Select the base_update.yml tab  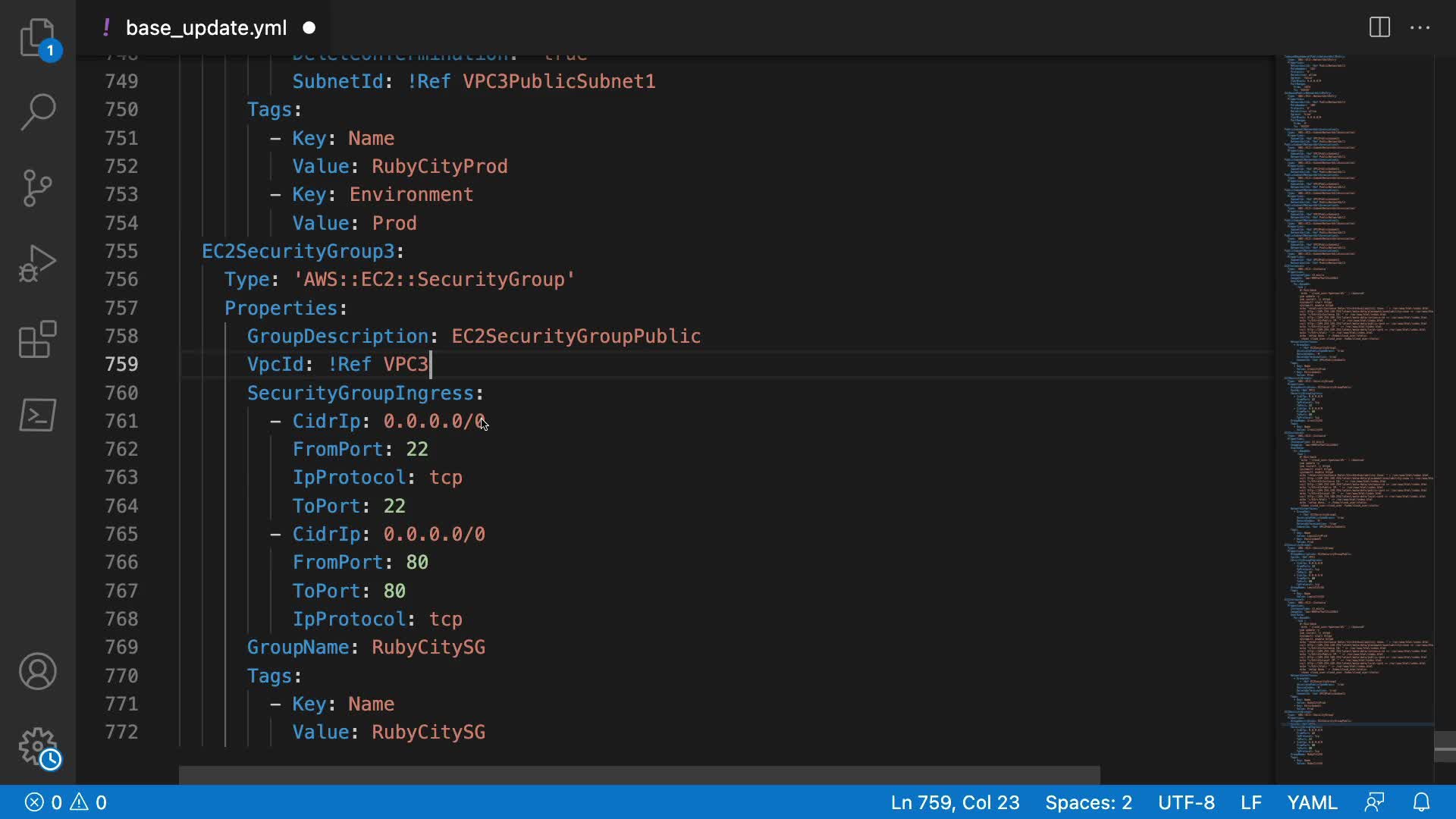(x=206, y=28)
